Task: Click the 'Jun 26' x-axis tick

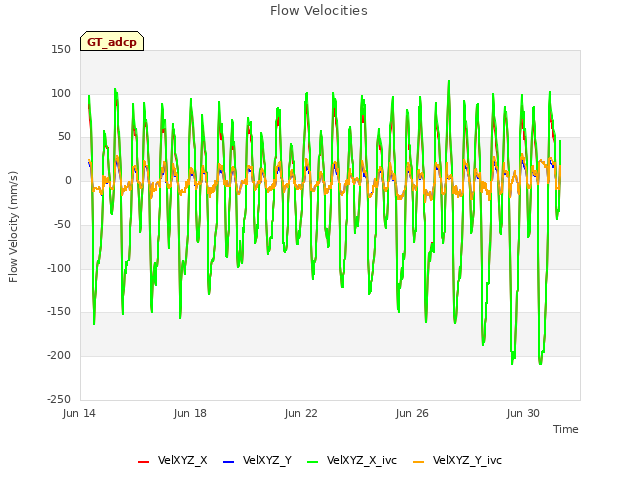Action: tap(412, 413)
